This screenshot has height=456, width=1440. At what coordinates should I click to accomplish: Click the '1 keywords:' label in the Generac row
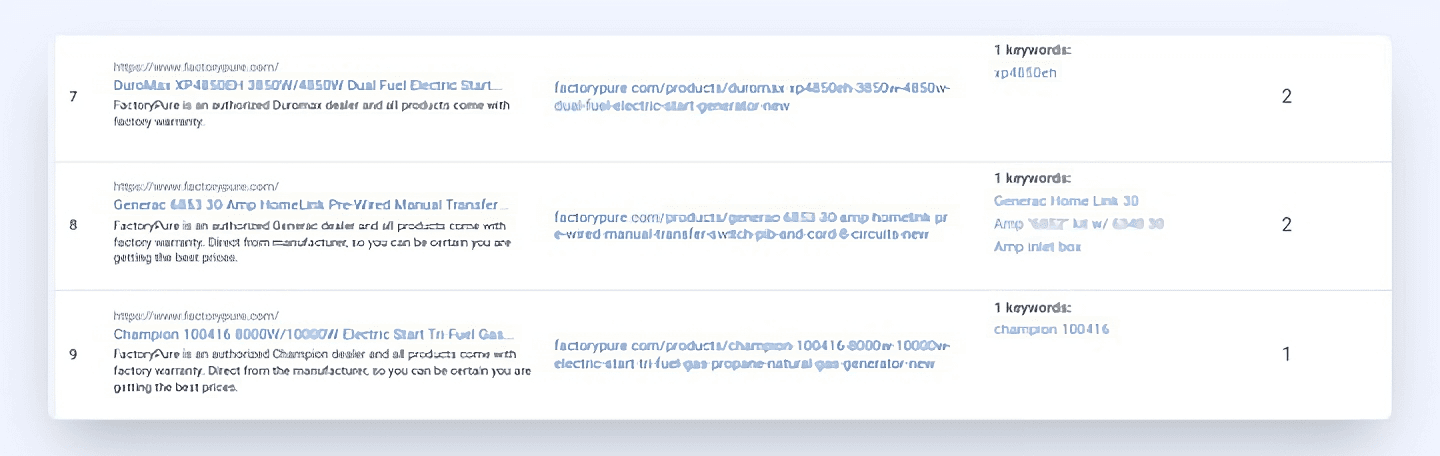tap(1032, 178)
